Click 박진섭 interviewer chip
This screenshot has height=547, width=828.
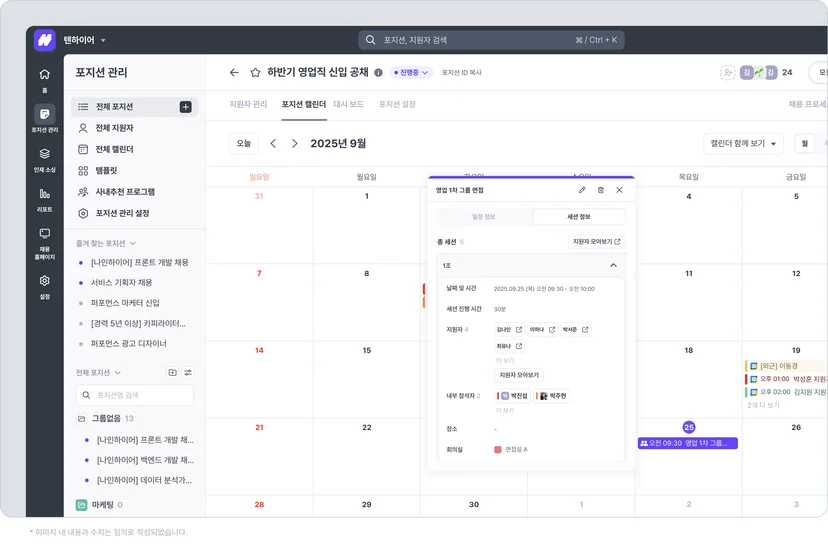tap(513, 396)
